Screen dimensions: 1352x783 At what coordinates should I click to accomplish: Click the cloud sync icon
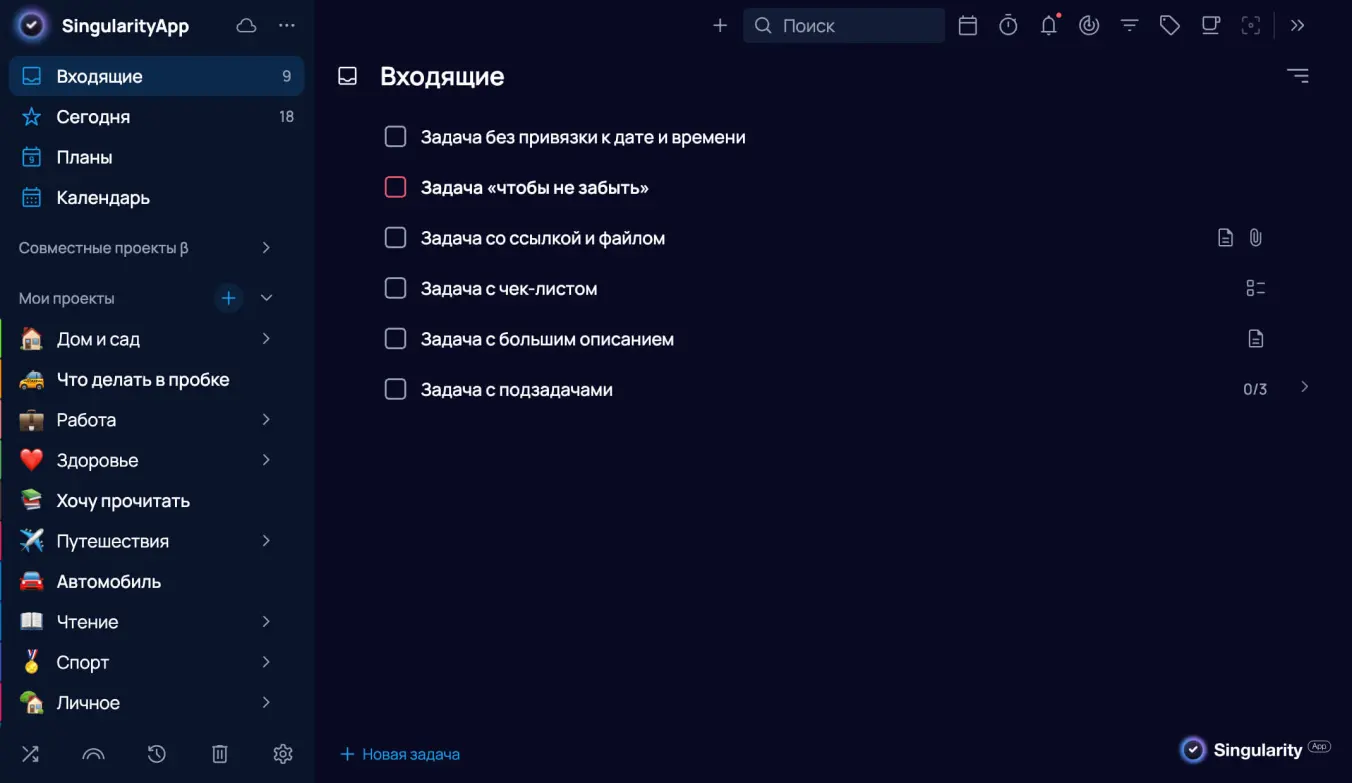point(246,26)
